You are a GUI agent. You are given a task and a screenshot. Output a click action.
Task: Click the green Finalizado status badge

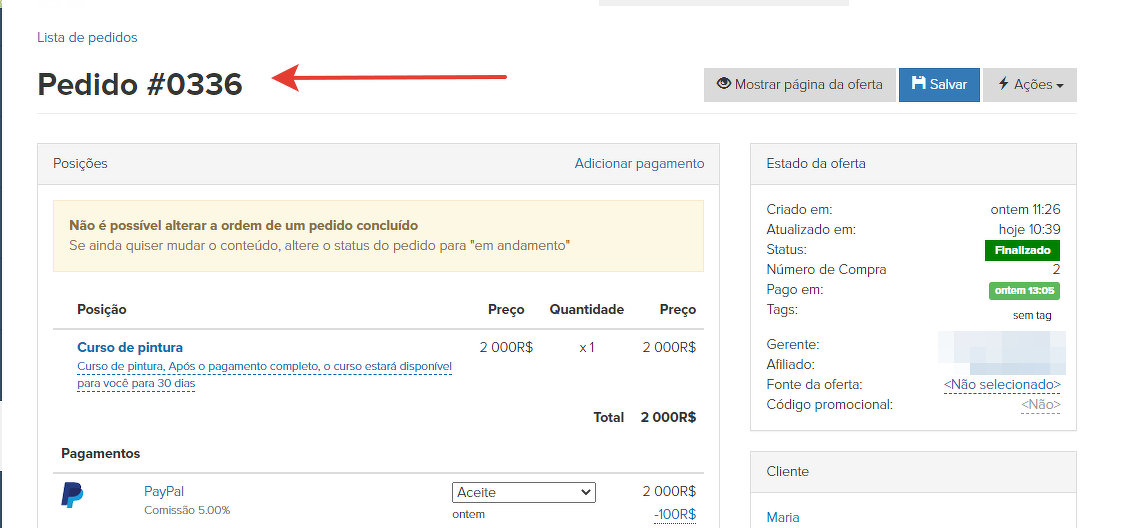[1023, 250]
